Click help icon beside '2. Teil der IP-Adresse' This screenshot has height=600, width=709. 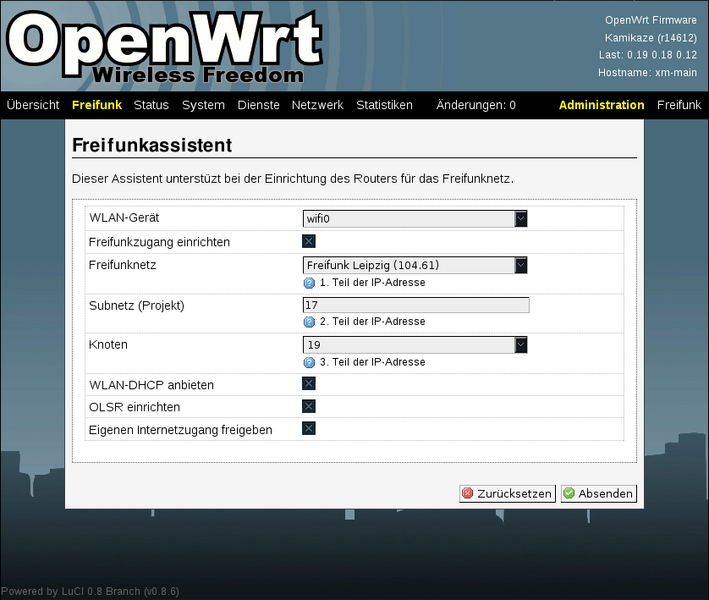309,322
